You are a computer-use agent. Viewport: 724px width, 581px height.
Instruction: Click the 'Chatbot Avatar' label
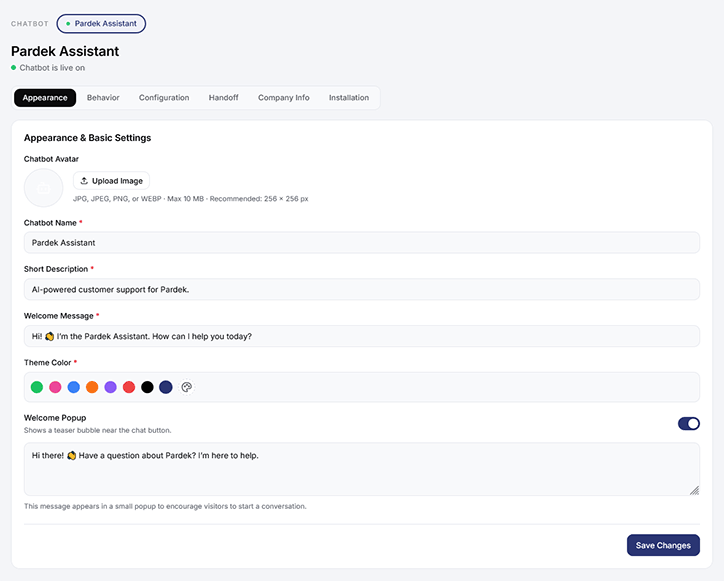[51, 159]
